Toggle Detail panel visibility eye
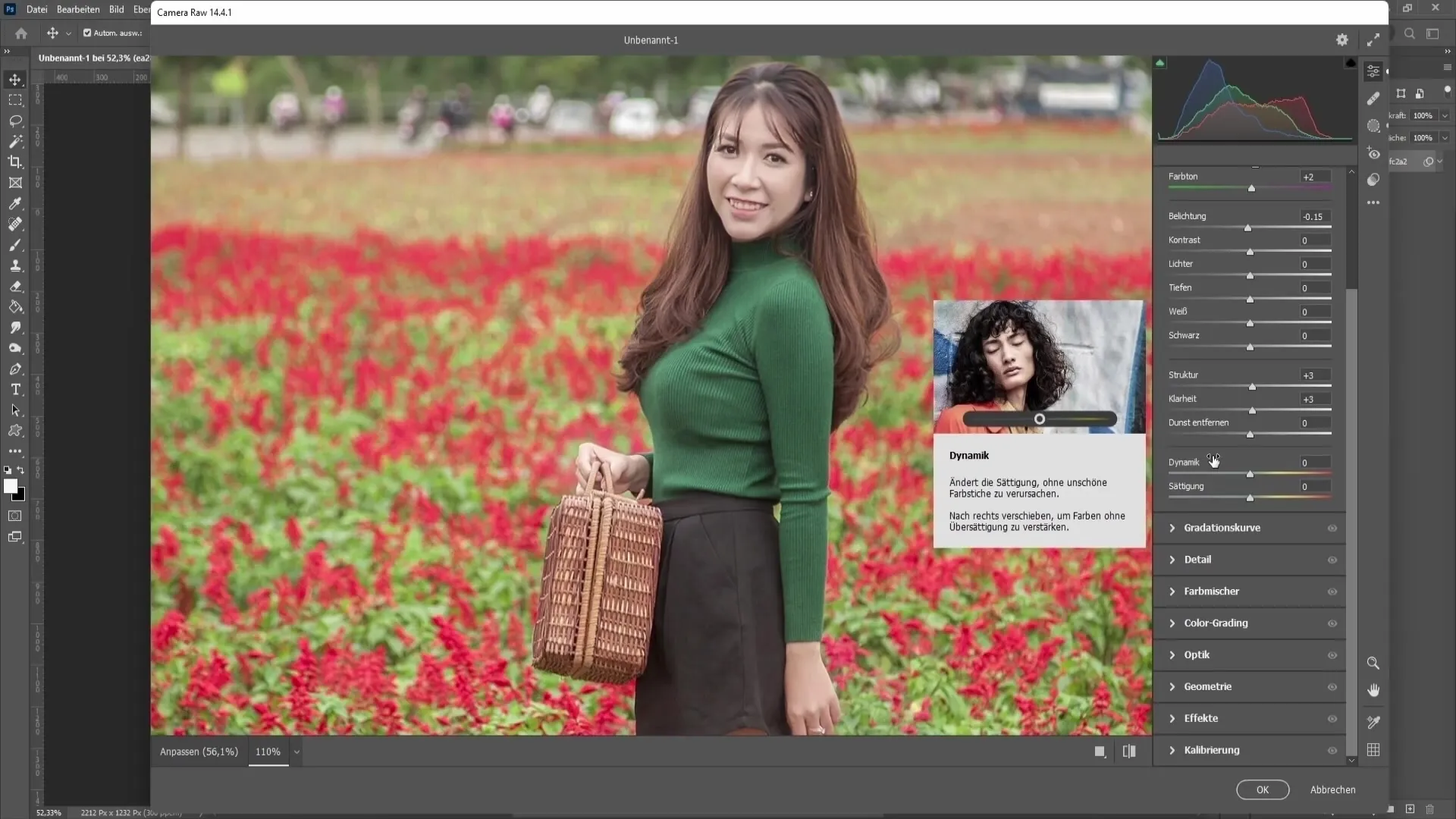Image resolution: width=1456 pixels, height=819 pixels. 1332,560
